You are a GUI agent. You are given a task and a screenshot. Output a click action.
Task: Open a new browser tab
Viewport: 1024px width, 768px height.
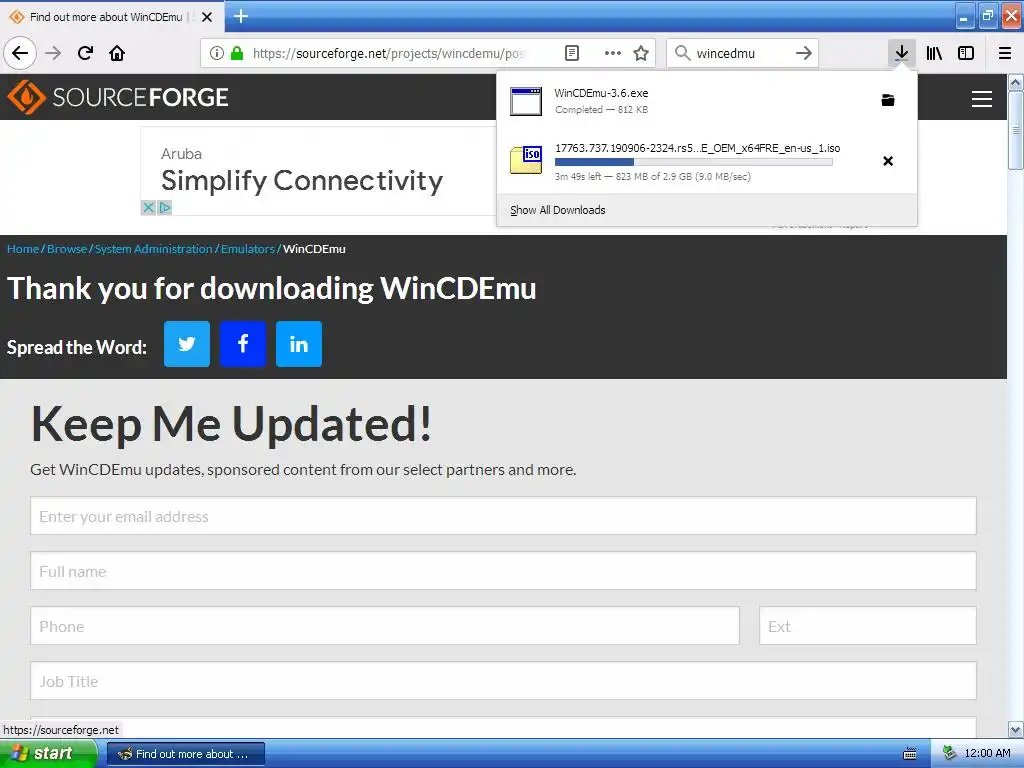pyautogui.click(x=241, y=16)
